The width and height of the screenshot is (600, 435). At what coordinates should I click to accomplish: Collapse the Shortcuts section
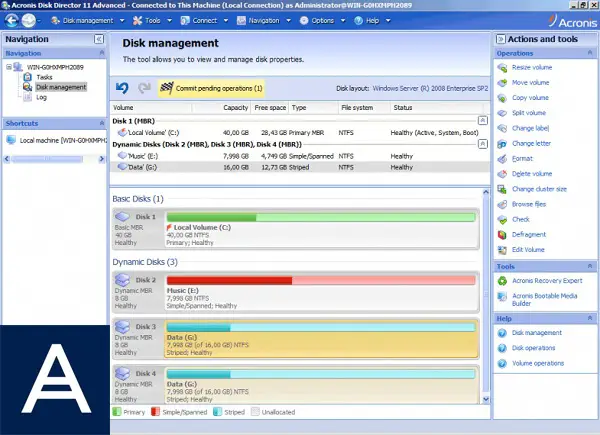tap(101, 123)
